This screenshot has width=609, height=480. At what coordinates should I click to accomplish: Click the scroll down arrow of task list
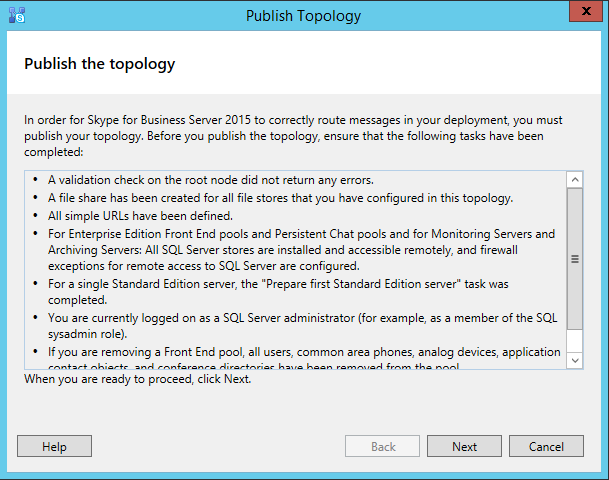coord(574,359)
